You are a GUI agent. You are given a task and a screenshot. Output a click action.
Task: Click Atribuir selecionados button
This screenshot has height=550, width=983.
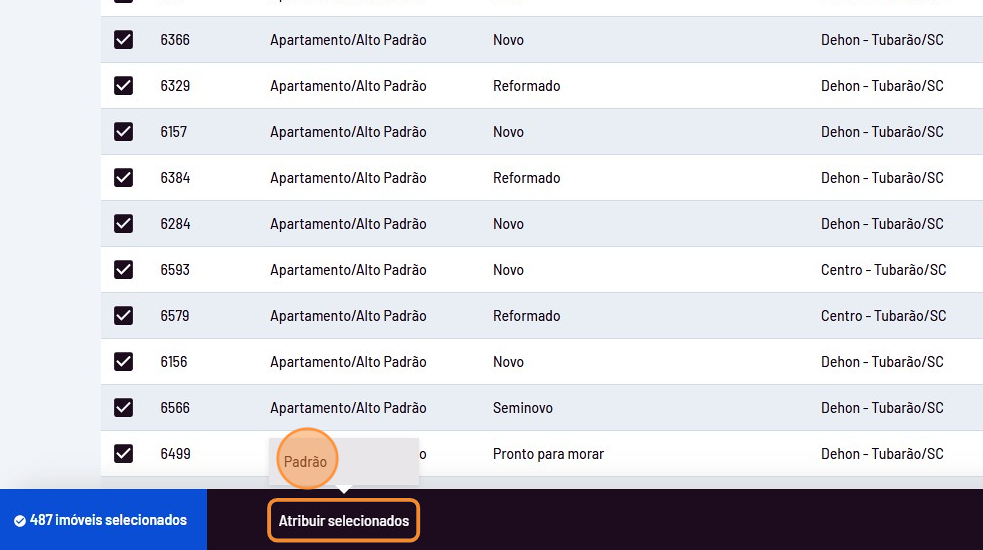click(x=344, y=521)
